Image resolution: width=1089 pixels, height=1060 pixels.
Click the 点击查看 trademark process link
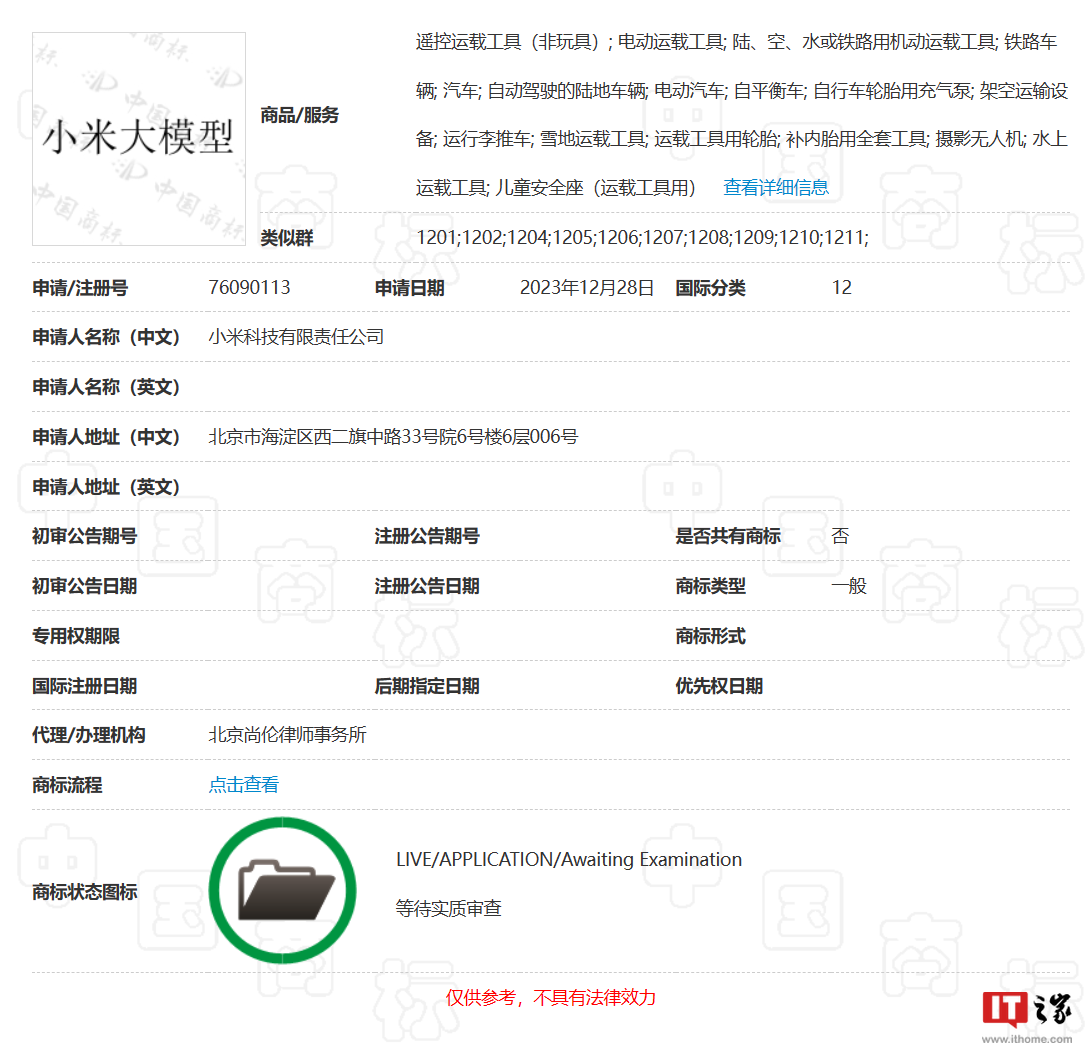tap(244, 785)
